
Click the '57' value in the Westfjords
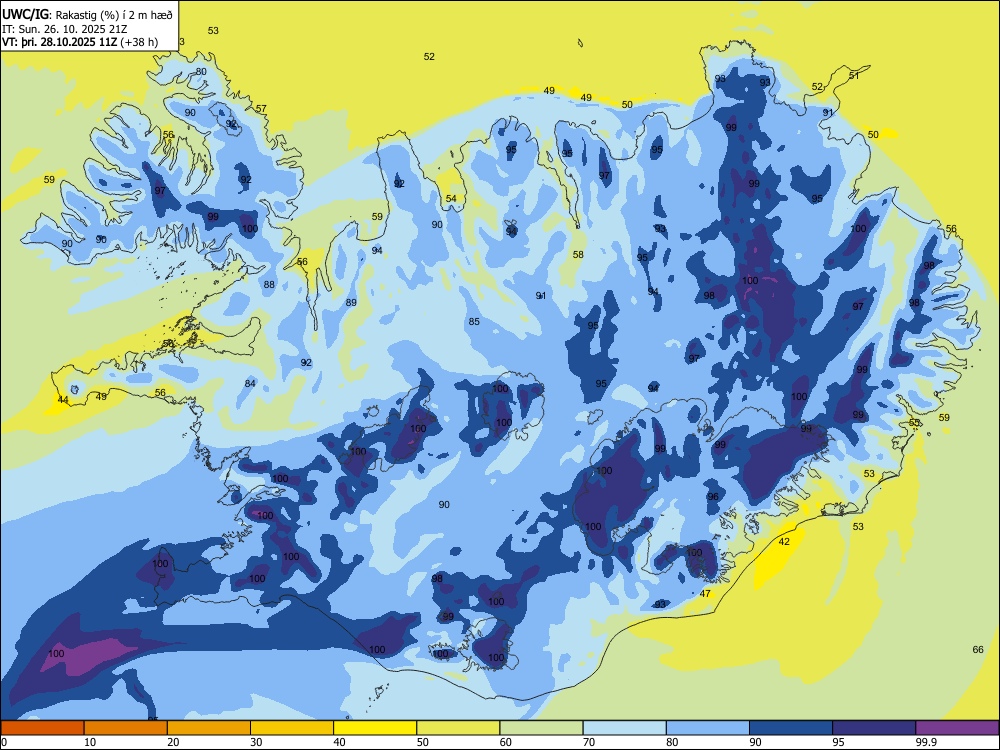(x=261, y=109)
